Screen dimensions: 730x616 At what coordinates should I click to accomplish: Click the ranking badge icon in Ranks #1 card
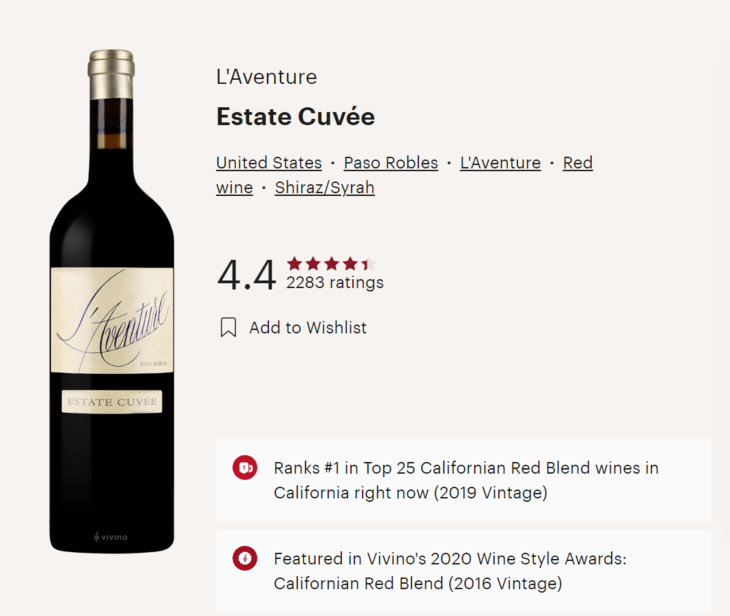(x=245, y=467)
